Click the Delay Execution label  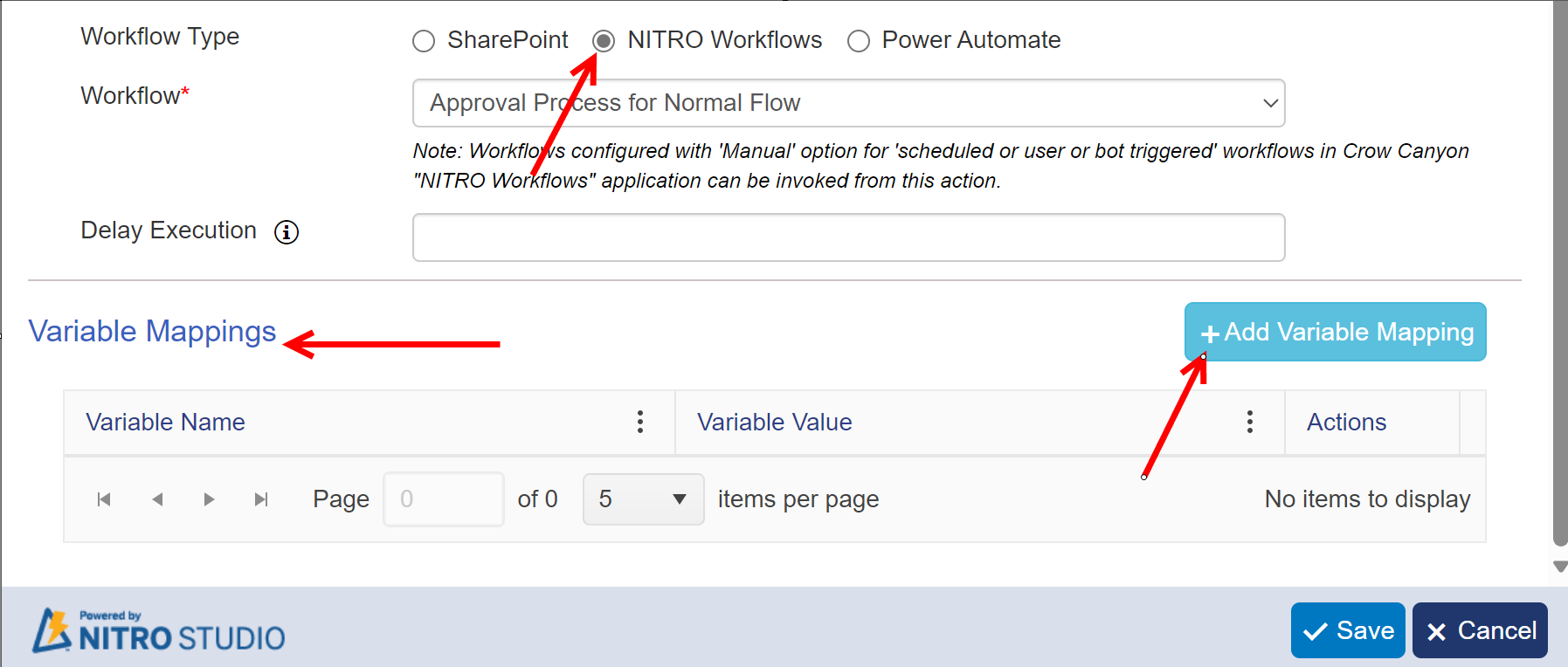tap(169, 230)
